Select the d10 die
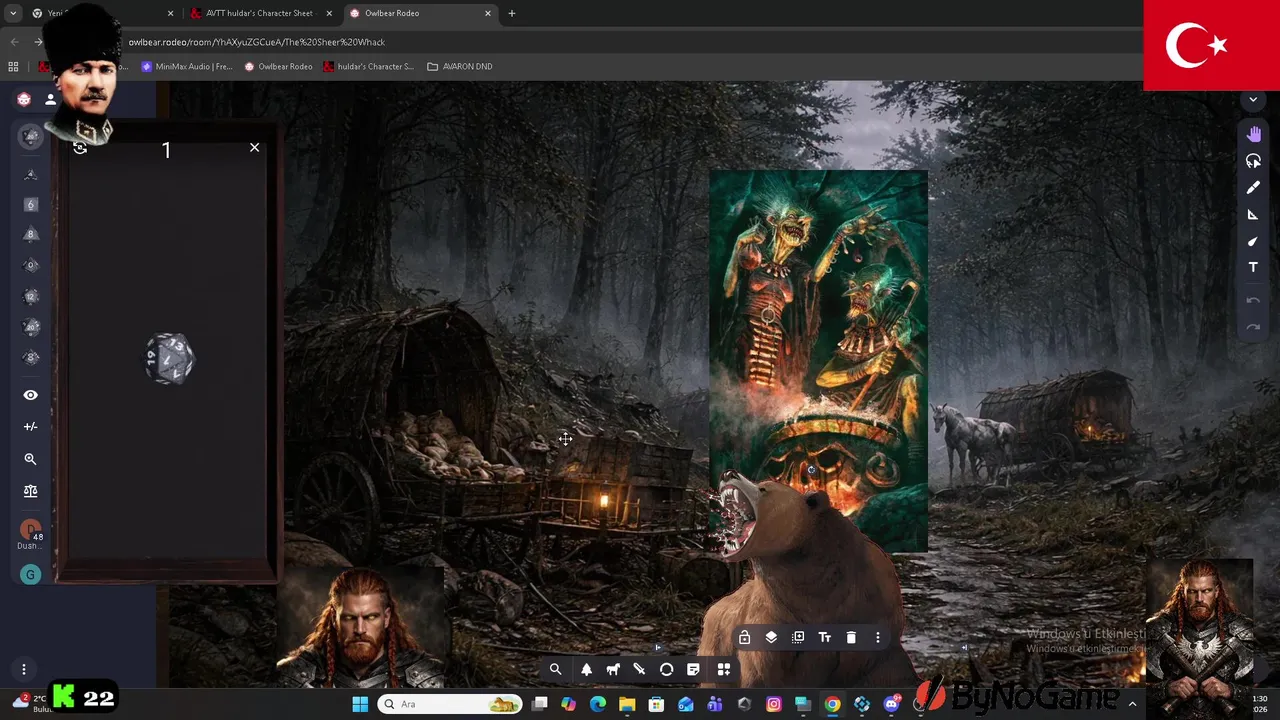 pyautogui.click(x=31, y=265)
